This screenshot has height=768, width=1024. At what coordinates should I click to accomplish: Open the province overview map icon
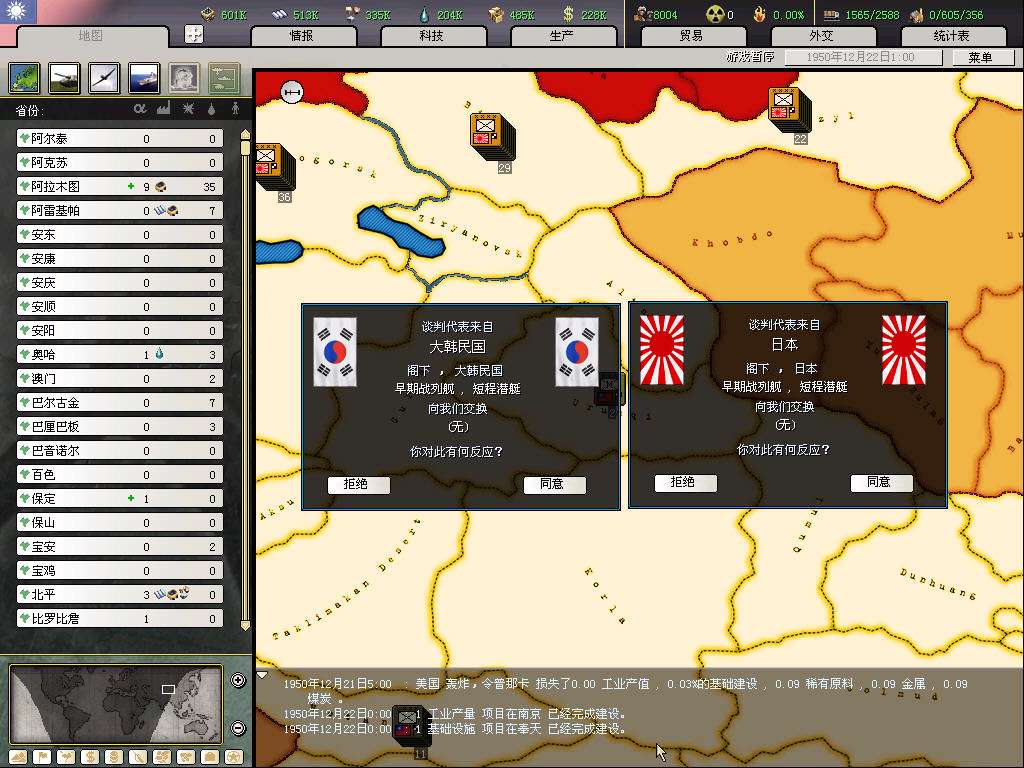[x=25, y=78]
